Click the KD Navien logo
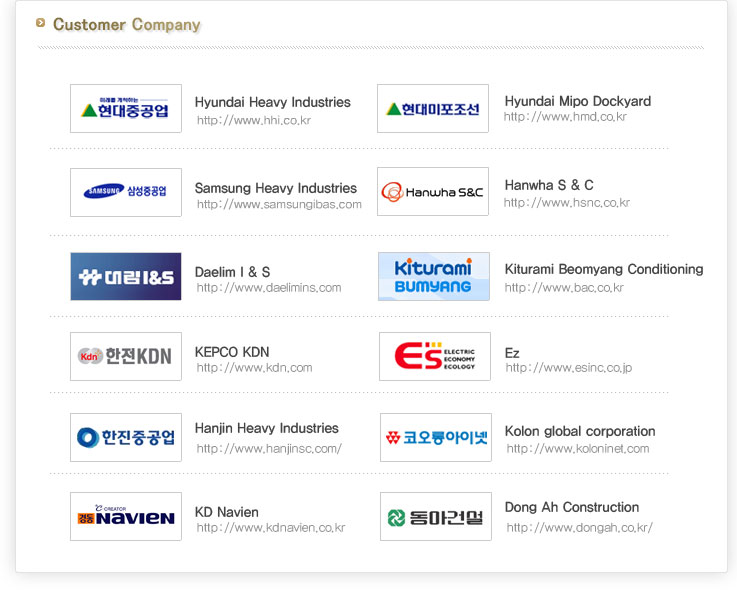The image size is (737, 599). 126,516
